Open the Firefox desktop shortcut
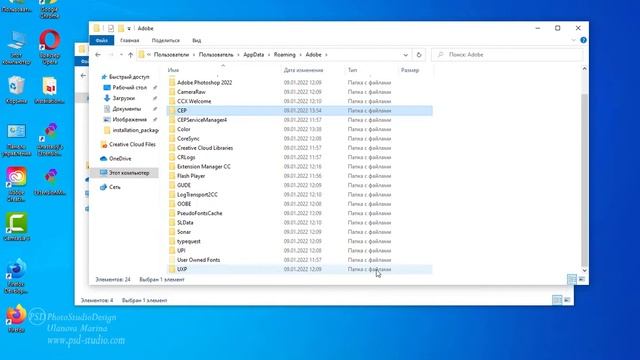Viewport: 640px width, 360px height. 16,318
